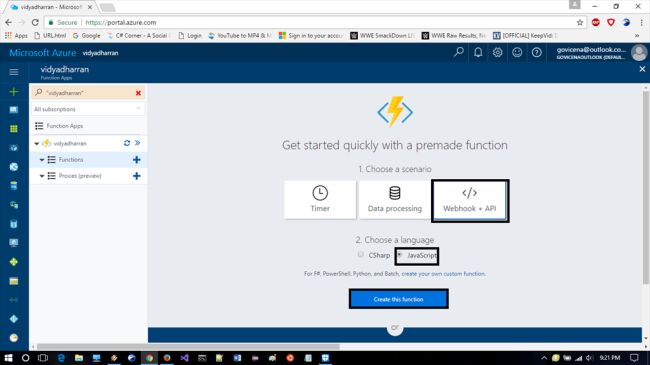Click the Create this function button
Image resolution: width=650 pixels, height=365 pixels.
(398, 299)
